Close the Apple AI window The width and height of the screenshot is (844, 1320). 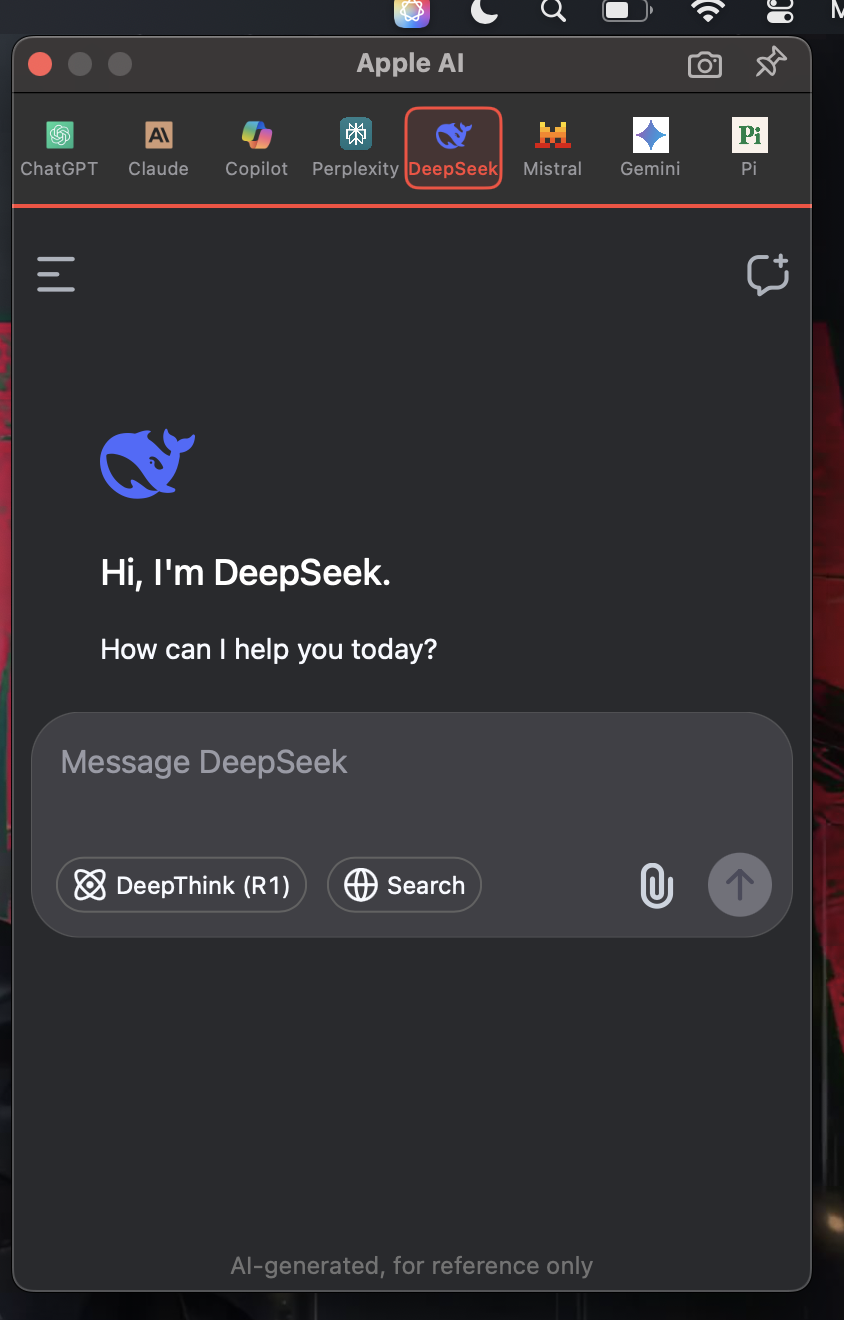pyautogui.click(x=40, y=64)
